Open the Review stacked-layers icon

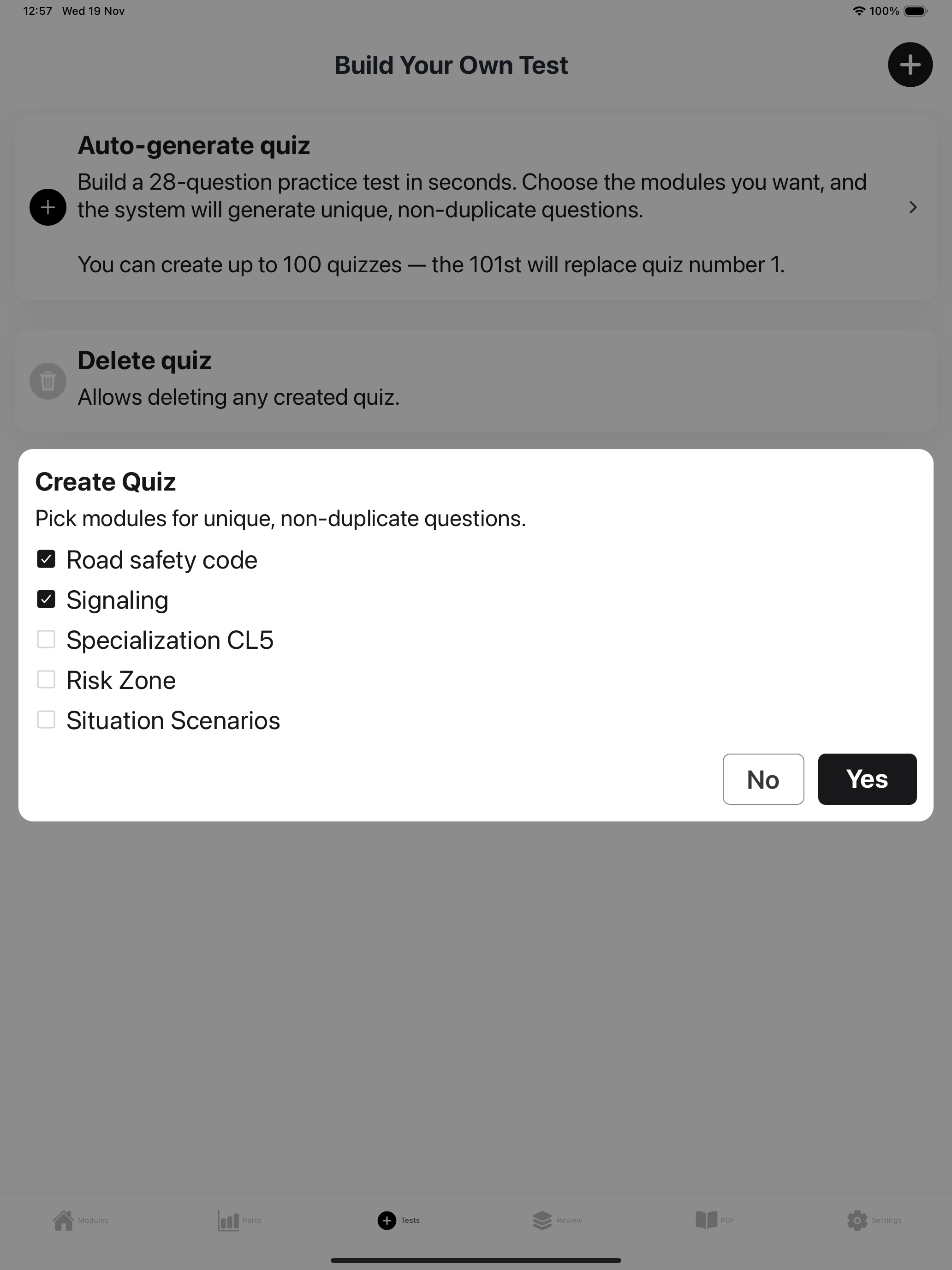click(x=541, y=1220)
